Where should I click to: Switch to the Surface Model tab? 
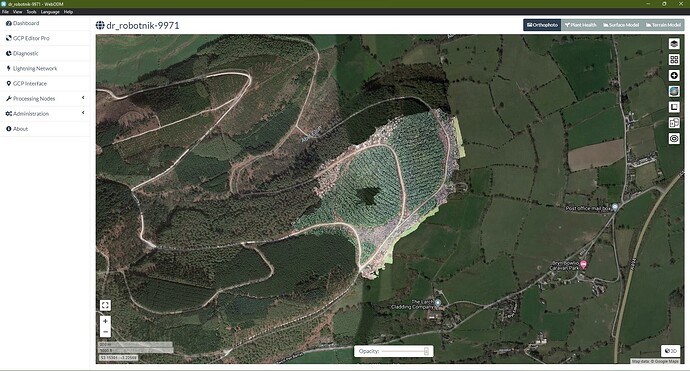621,25
